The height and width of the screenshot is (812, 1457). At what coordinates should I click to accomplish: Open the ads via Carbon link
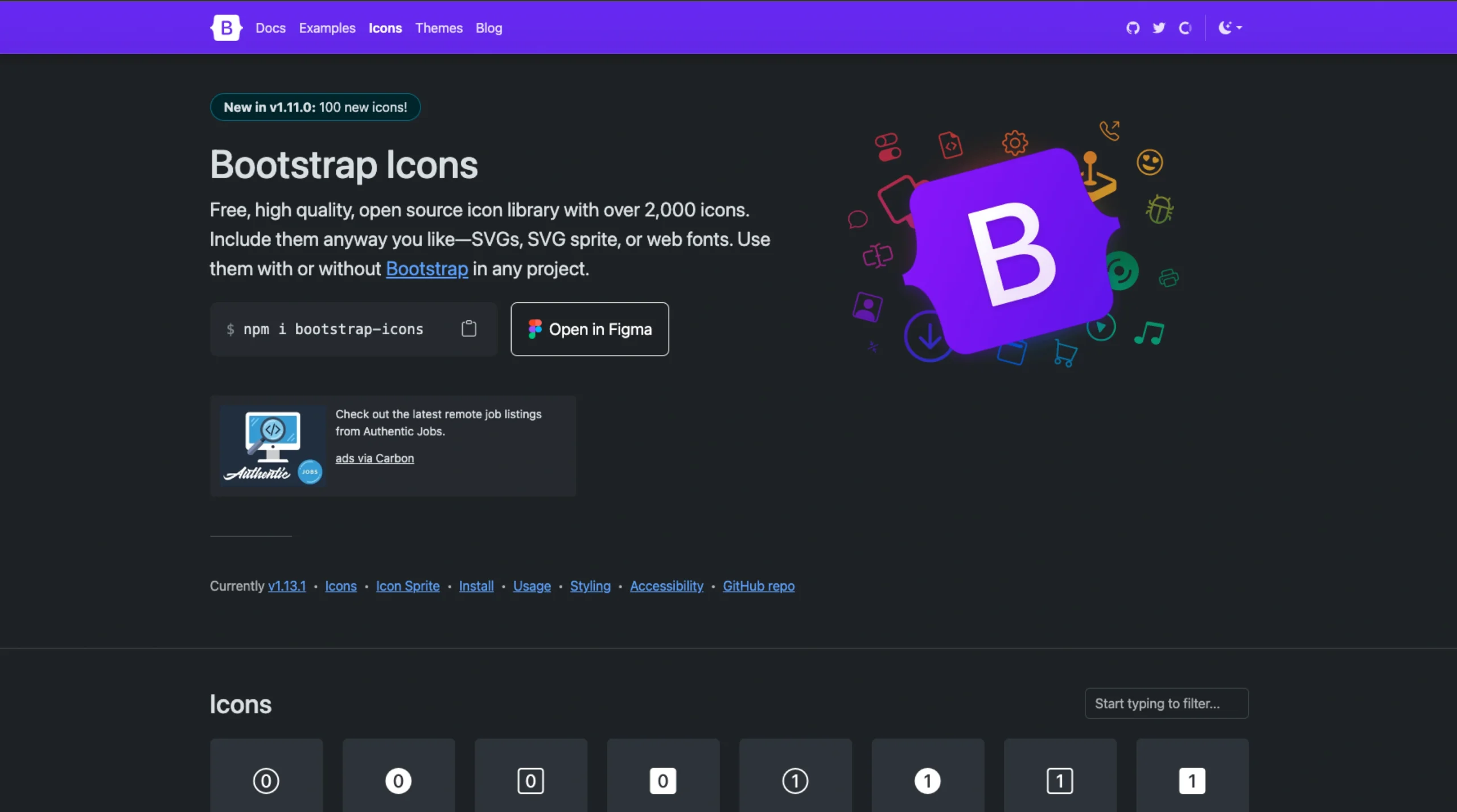[x=374, y=458]
